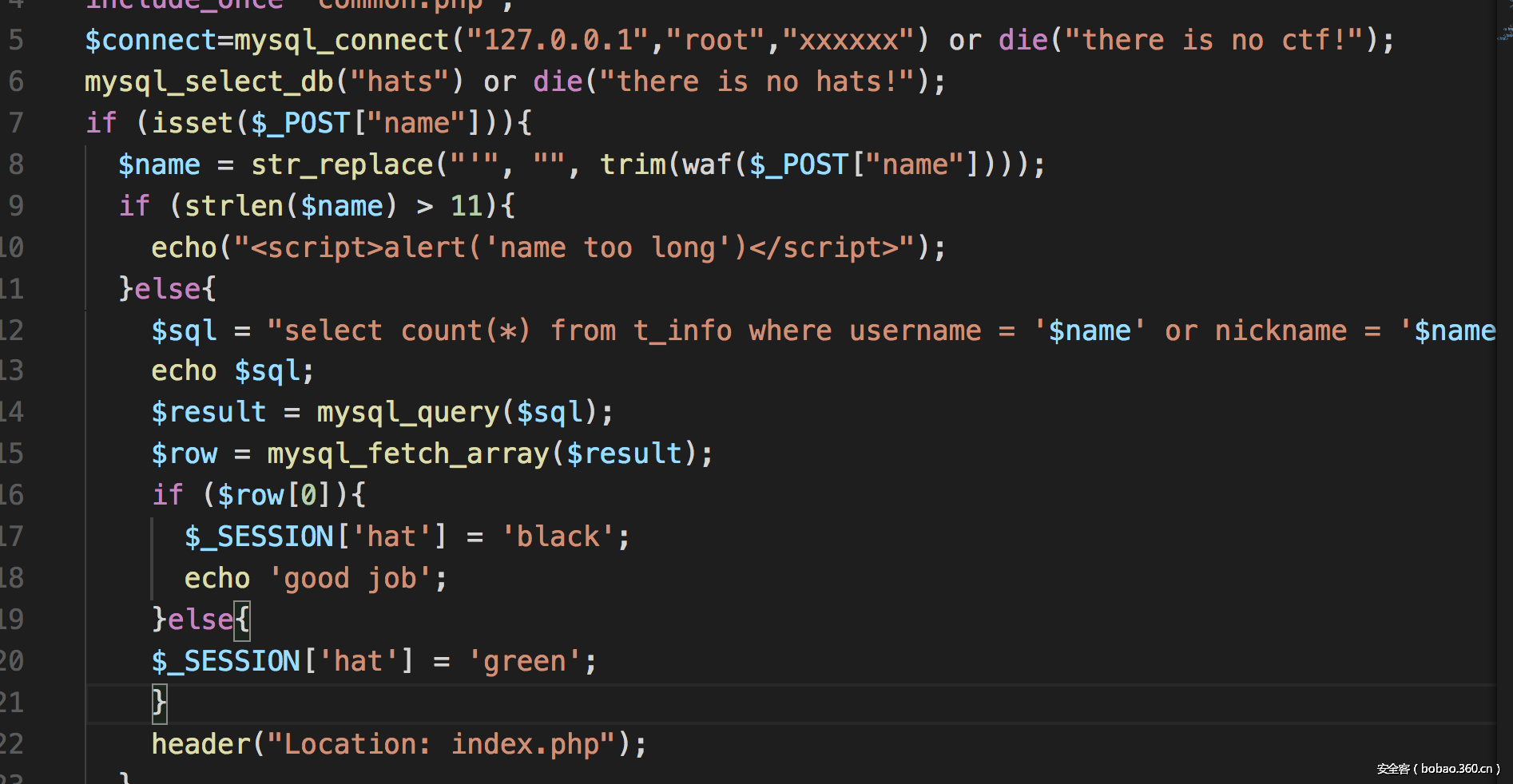This screenshot has width=1513, height=784.
Task: Click the "there is no hats!" string
Action: (x=757, y=81)
